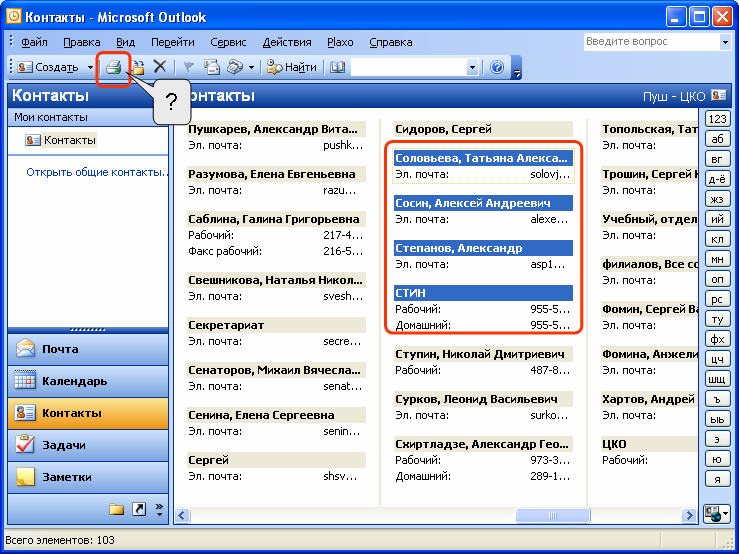
Task: Jump to фх index button
Action: click(x=717, y=339)
